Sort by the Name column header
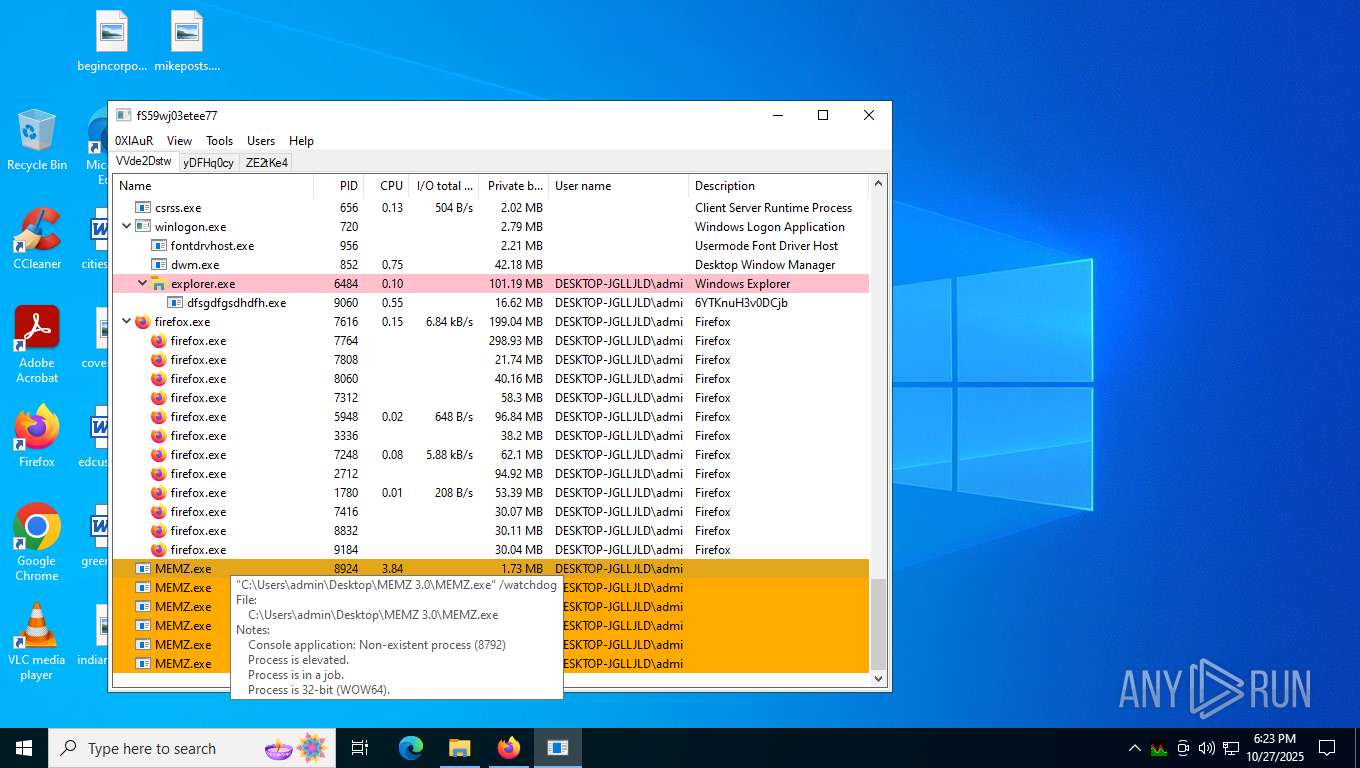 coord(213,186)
